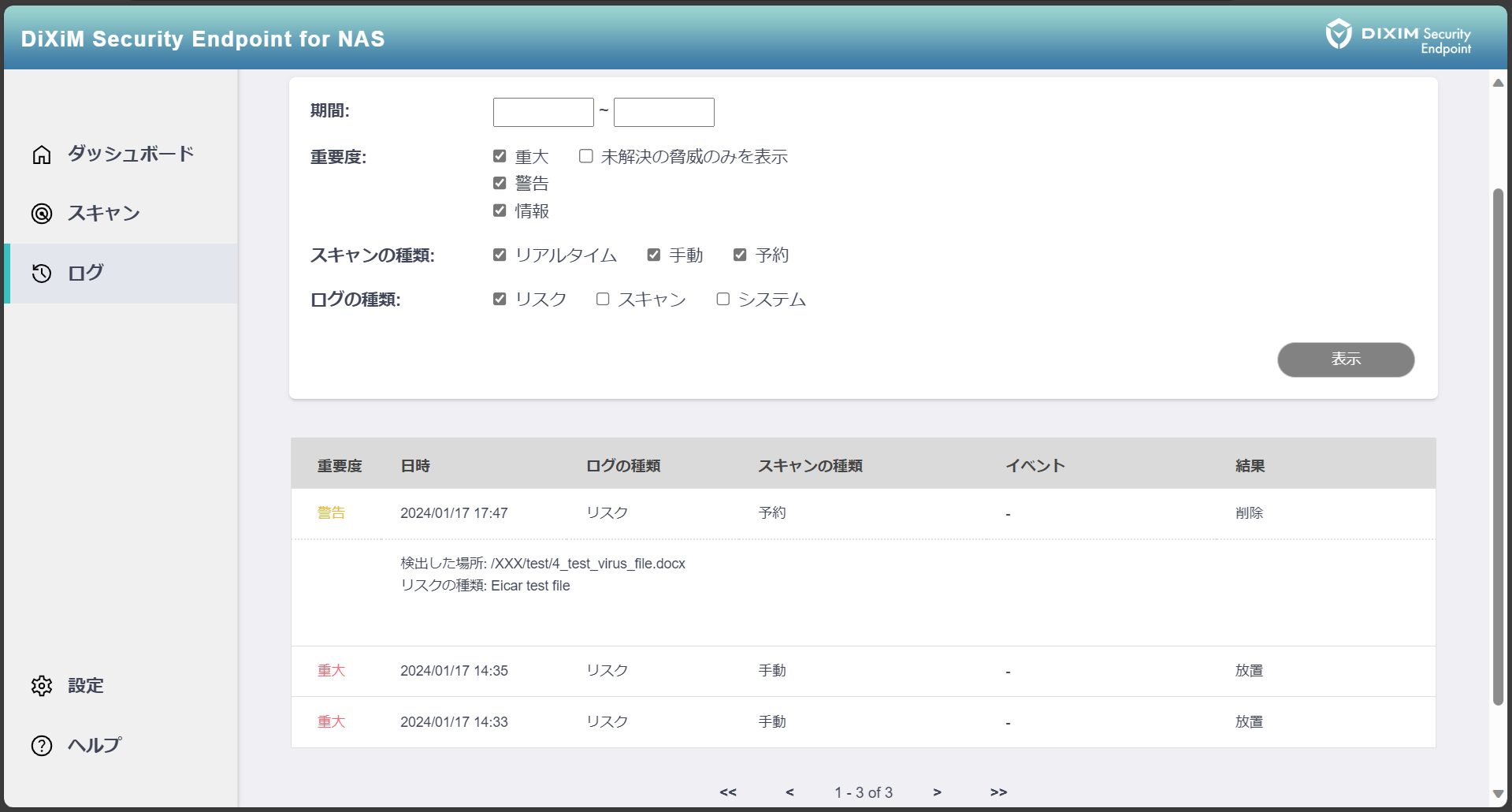Viewport: 1512px width, 812px height.
Task: Uncheck the リスク log type checkbox
Action: [500, 299]
